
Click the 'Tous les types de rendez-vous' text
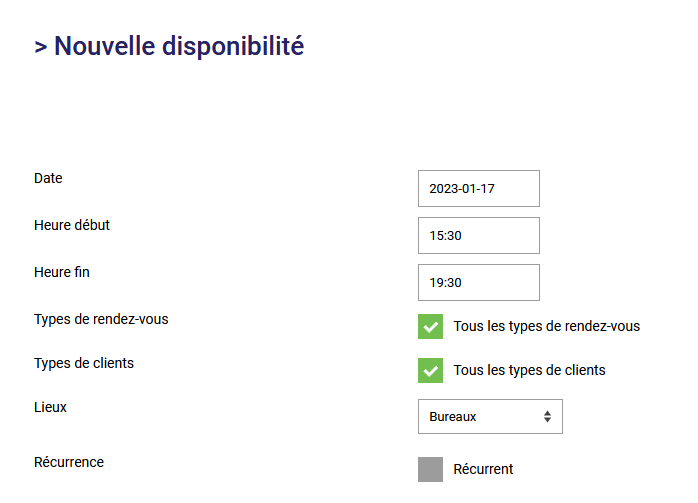click(546, 326)
